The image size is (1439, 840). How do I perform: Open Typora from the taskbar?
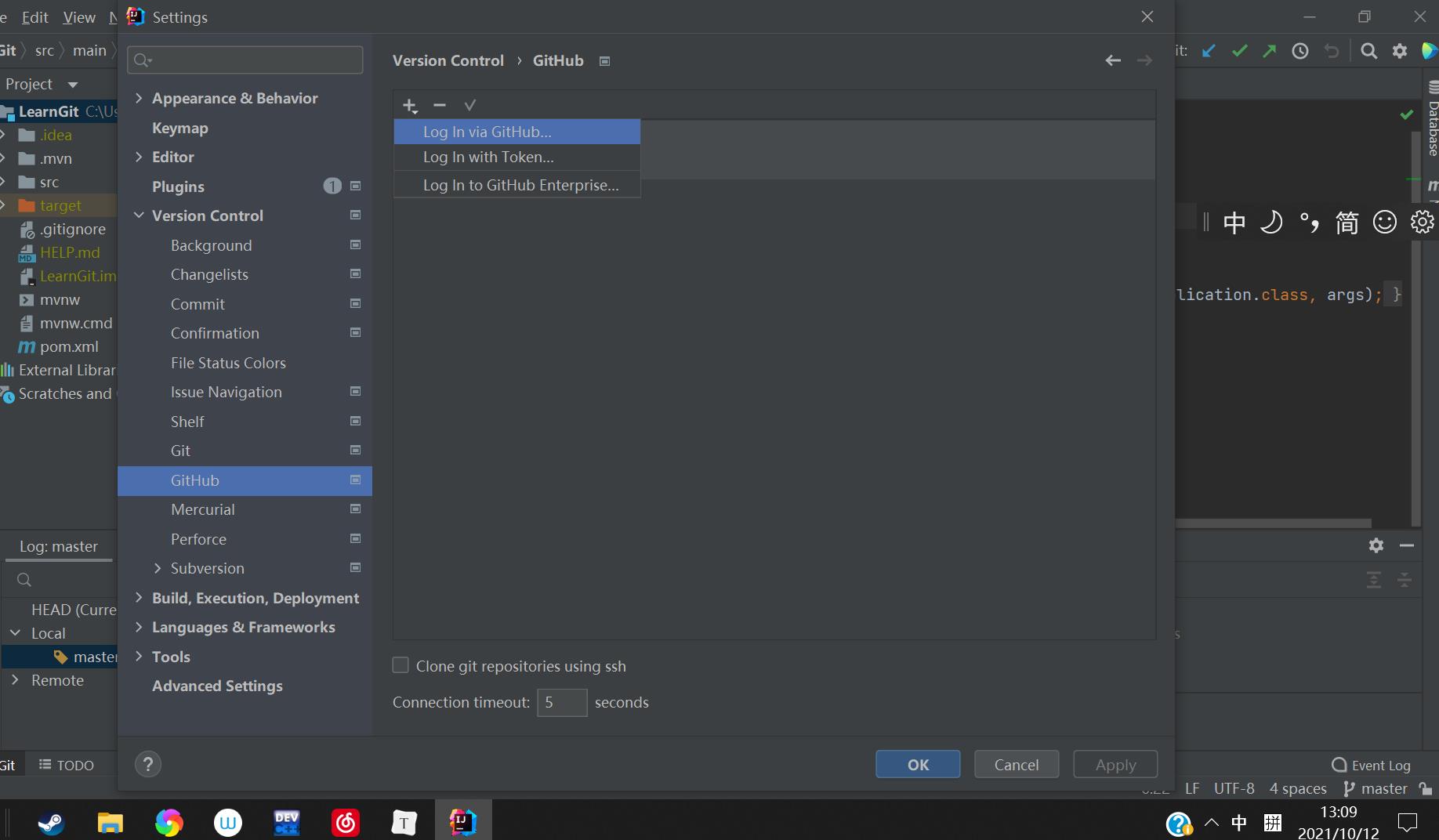click(x=404, y=822)
